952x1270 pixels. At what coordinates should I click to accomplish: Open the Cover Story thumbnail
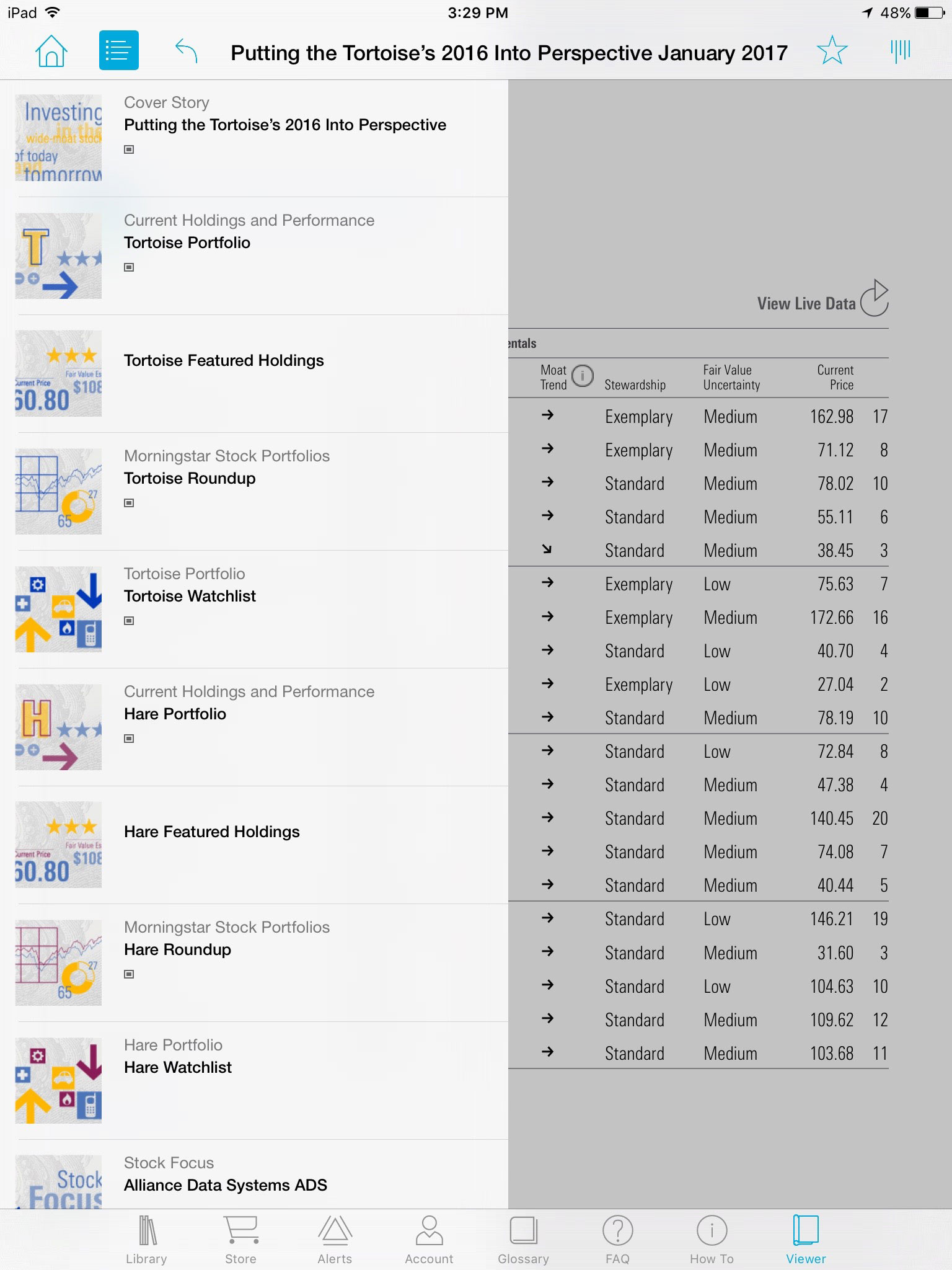point(58,138)
